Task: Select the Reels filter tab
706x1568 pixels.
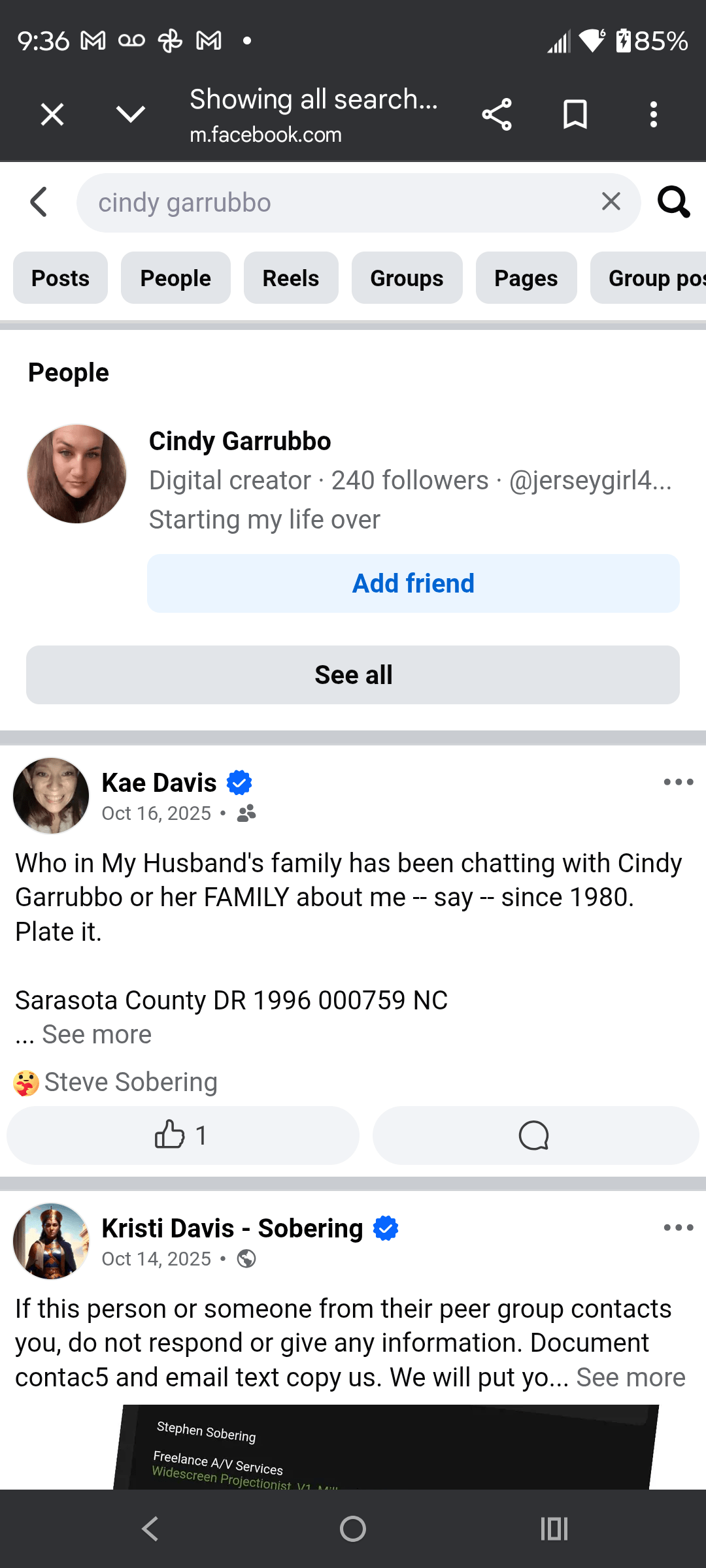Action: point(291,278)
